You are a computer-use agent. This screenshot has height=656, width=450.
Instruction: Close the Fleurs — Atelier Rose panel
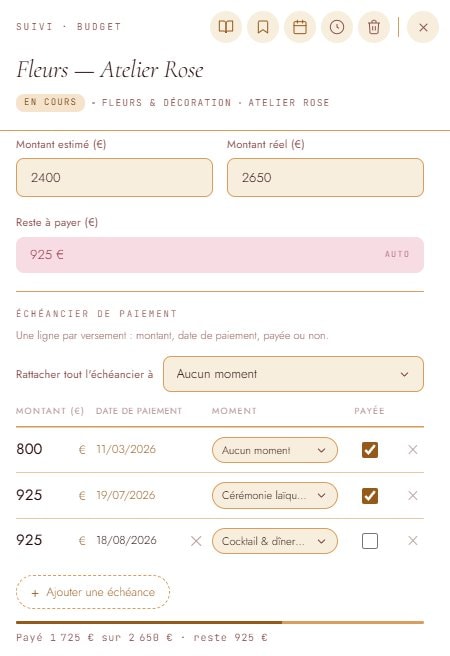423,27
